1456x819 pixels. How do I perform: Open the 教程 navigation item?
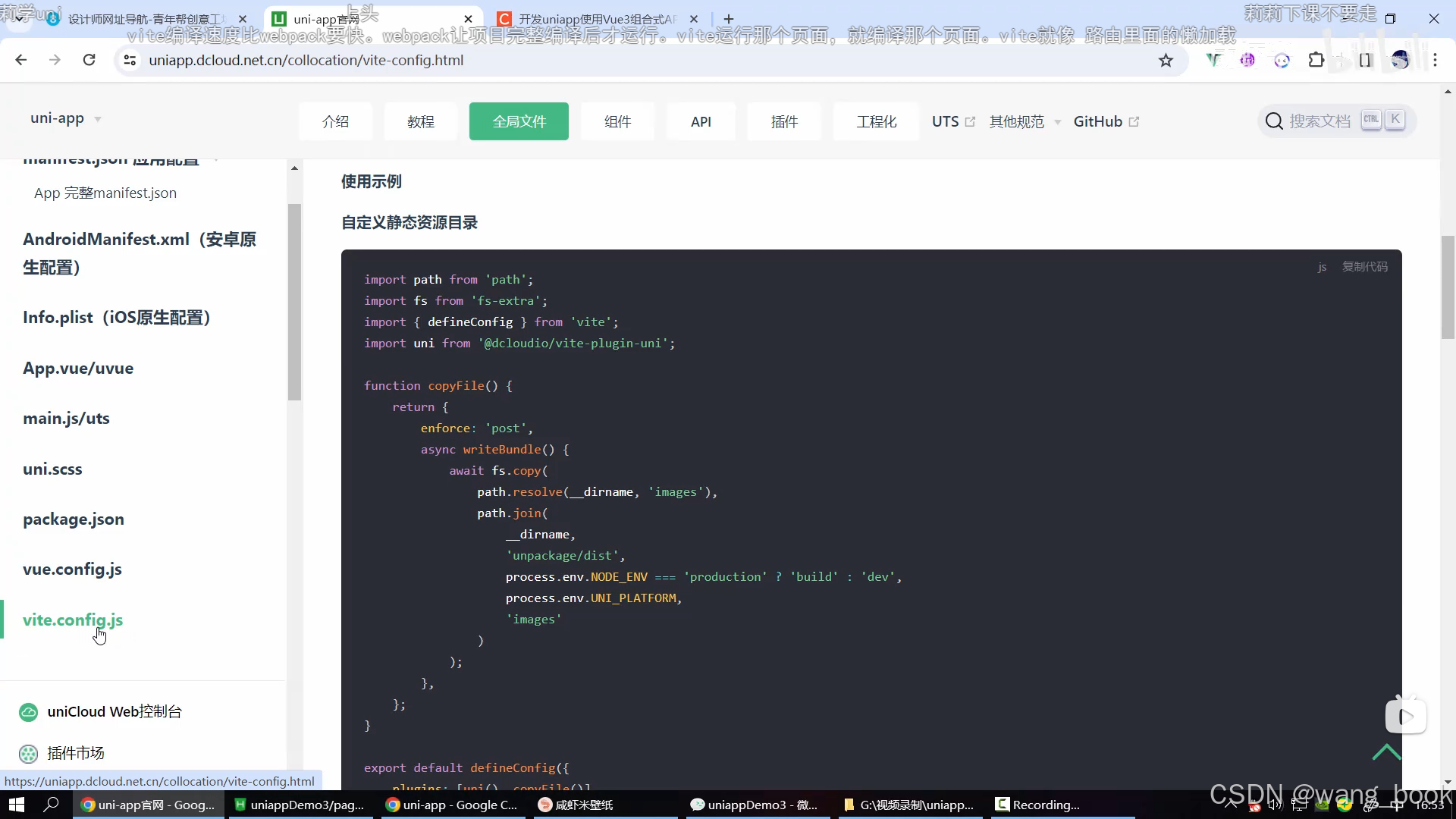tap(421, 121)
